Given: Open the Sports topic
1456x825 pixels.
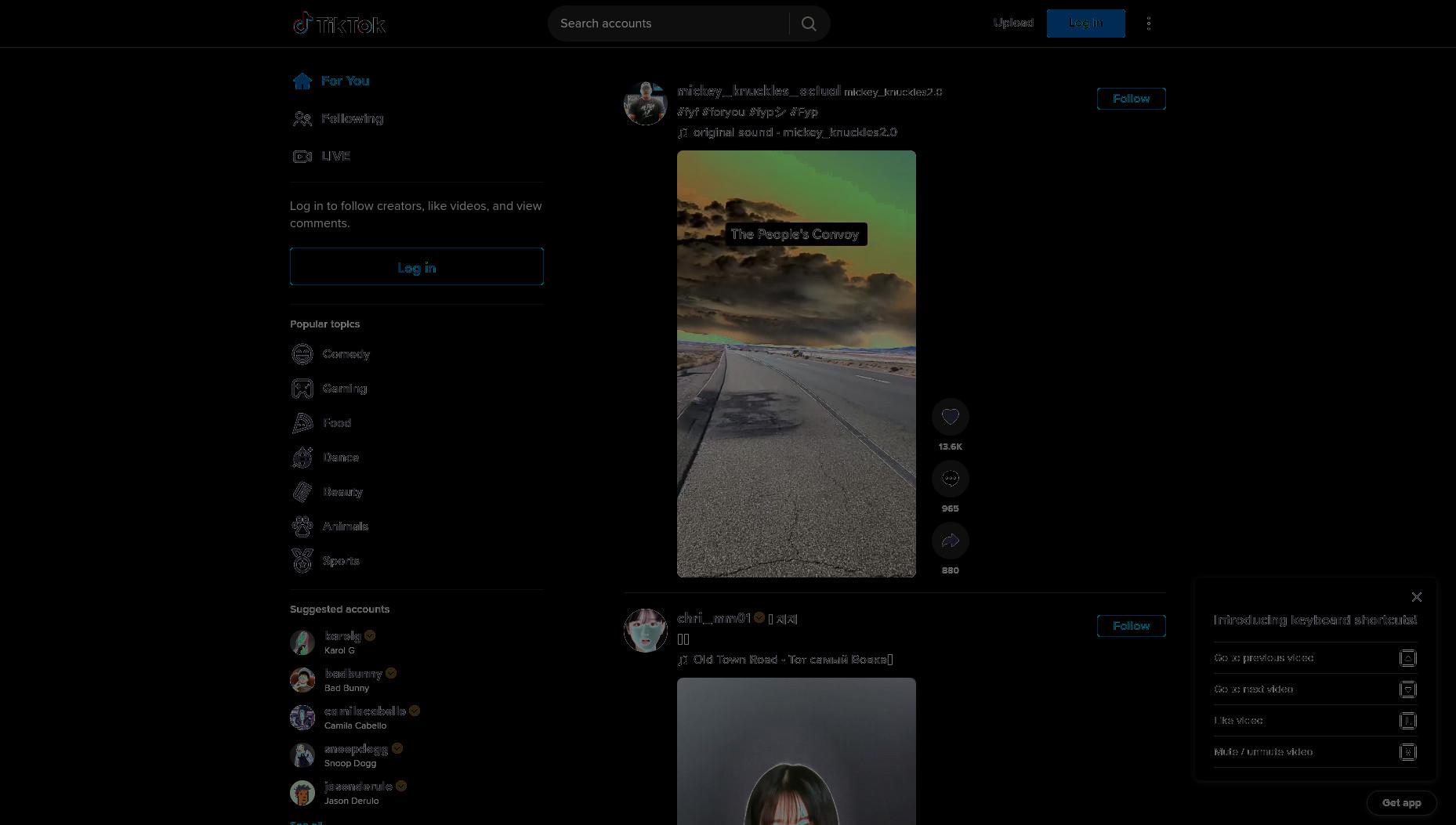Looking at the screenshot, I should [x=325, y=561].
